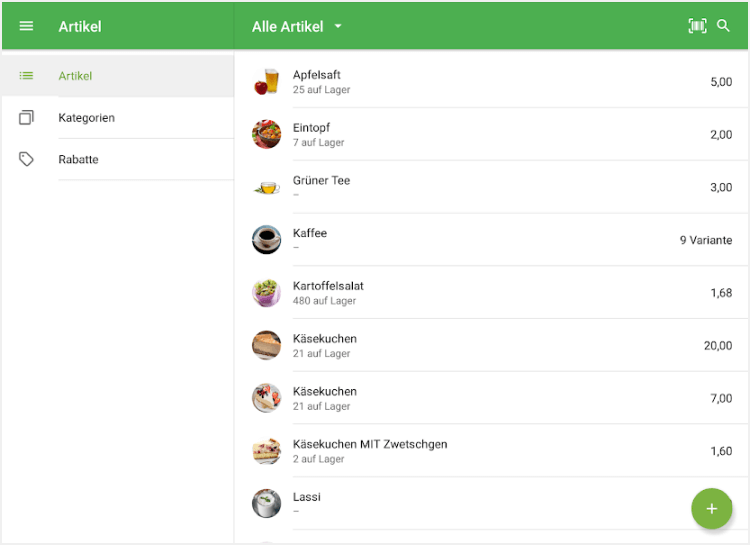Open search with the magnifier icon

(724, 26)
